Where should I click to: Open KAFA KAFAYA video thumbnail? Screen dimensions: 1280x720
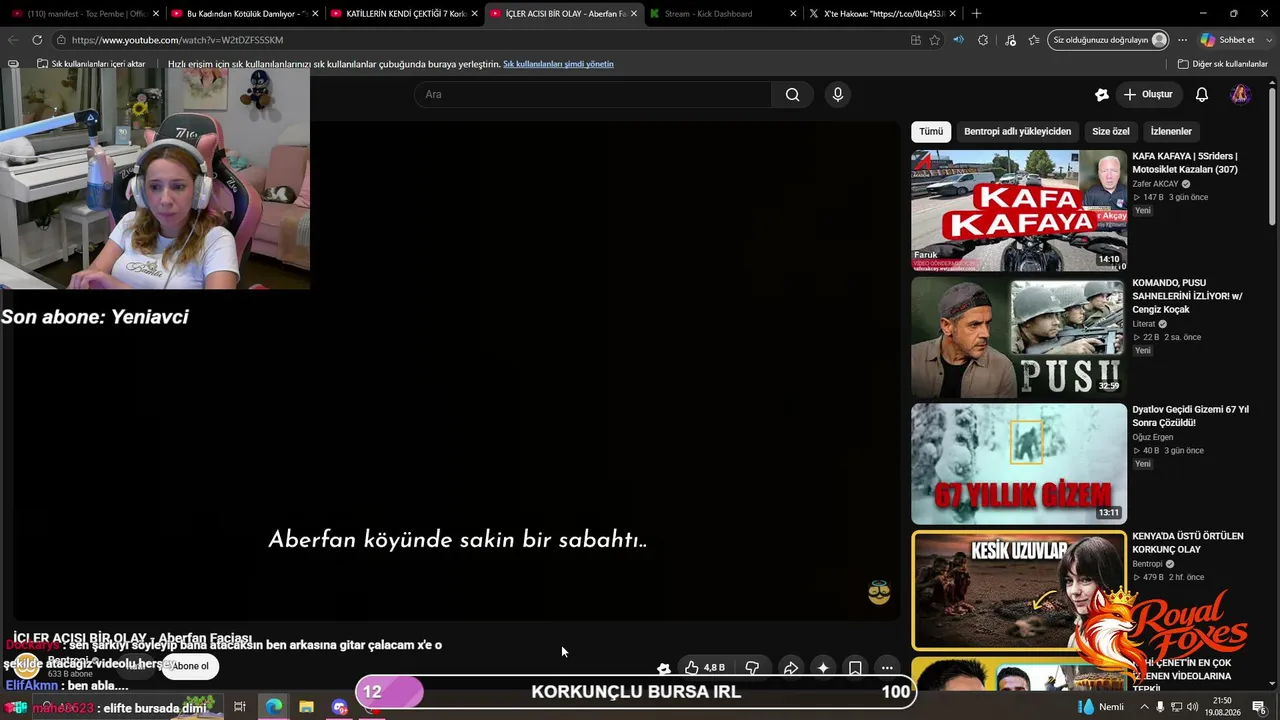(x=1019, y=211)
